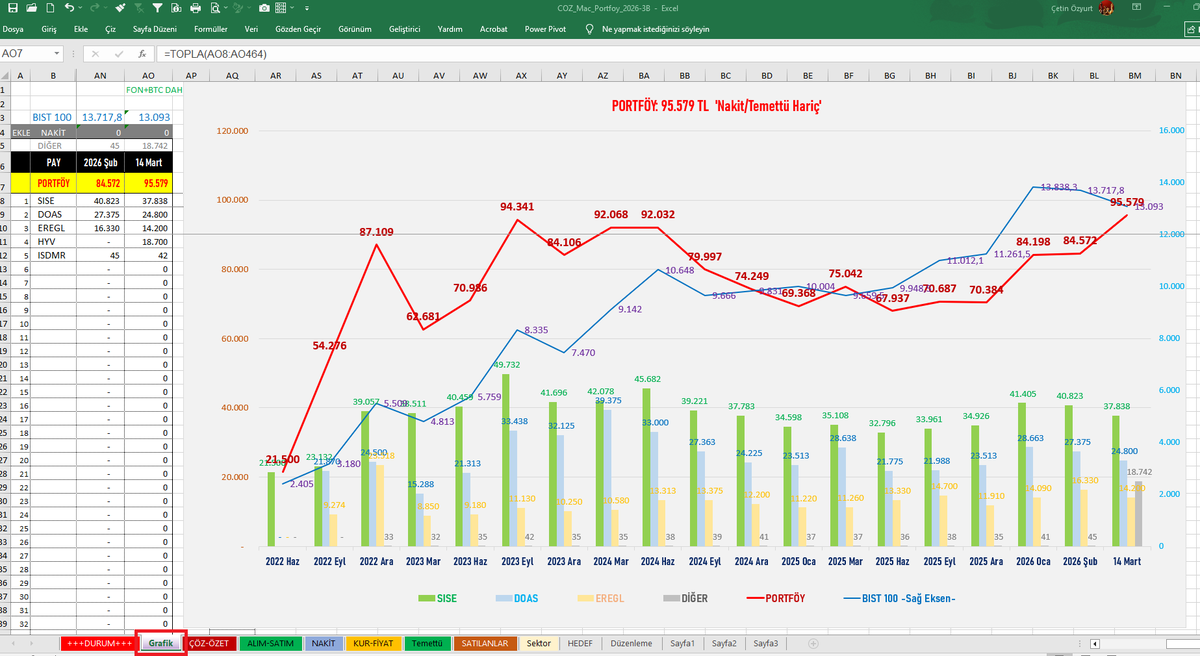Click the EKLE cell in row 4

[x=19, y=131]
